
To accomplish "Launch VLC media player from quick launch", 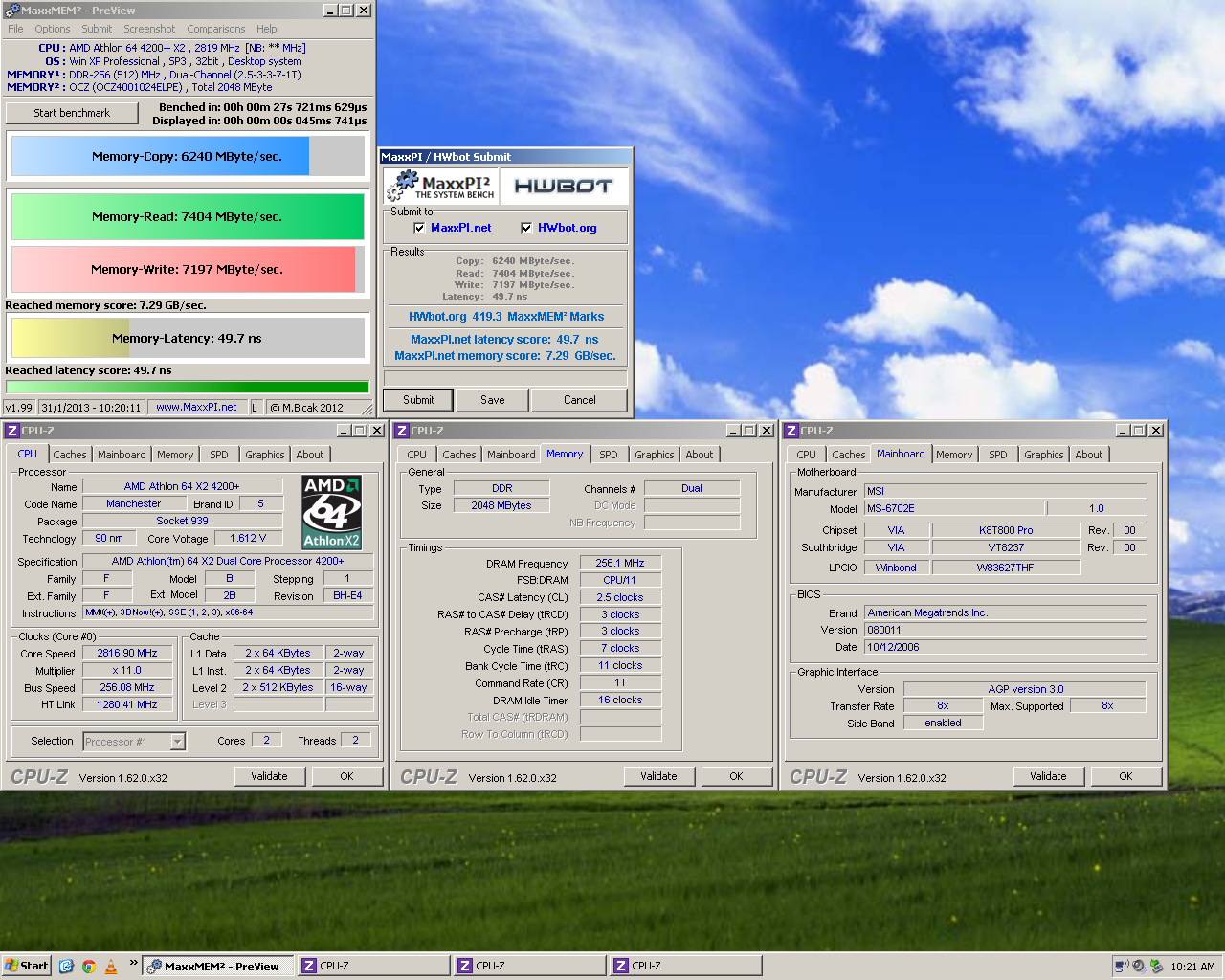I will tap(111, 966).
